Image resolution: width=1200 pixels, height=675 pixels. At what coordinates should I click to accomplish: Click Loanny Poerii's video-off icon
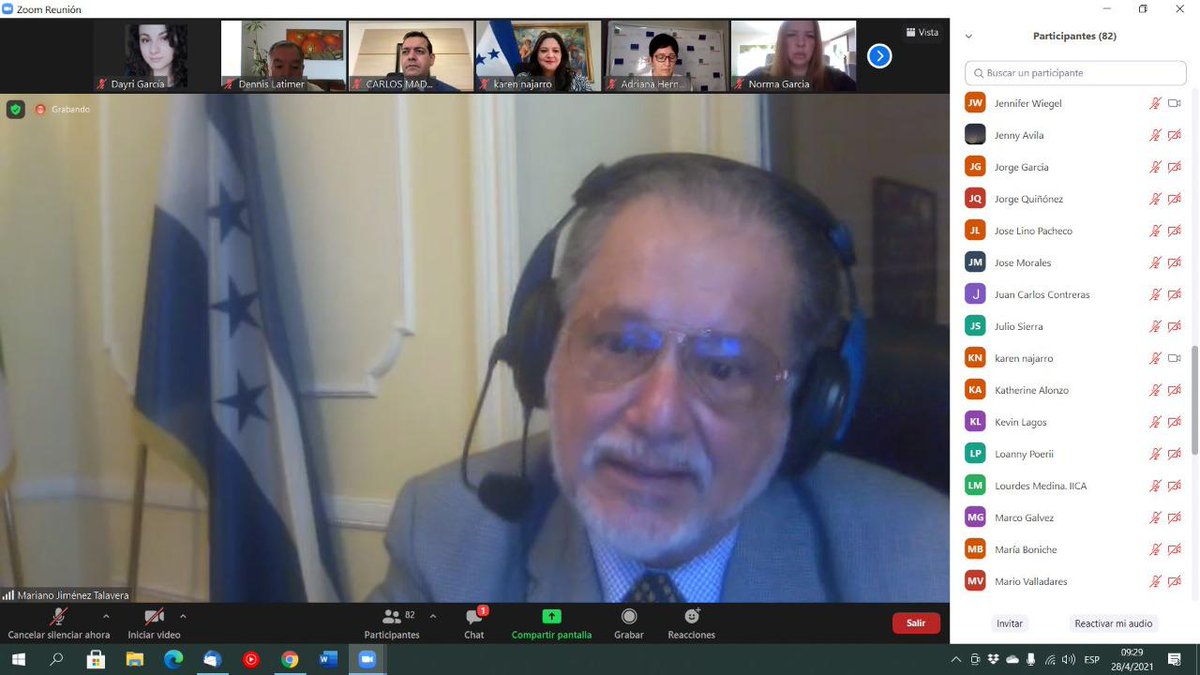(x=1175, y=454)
